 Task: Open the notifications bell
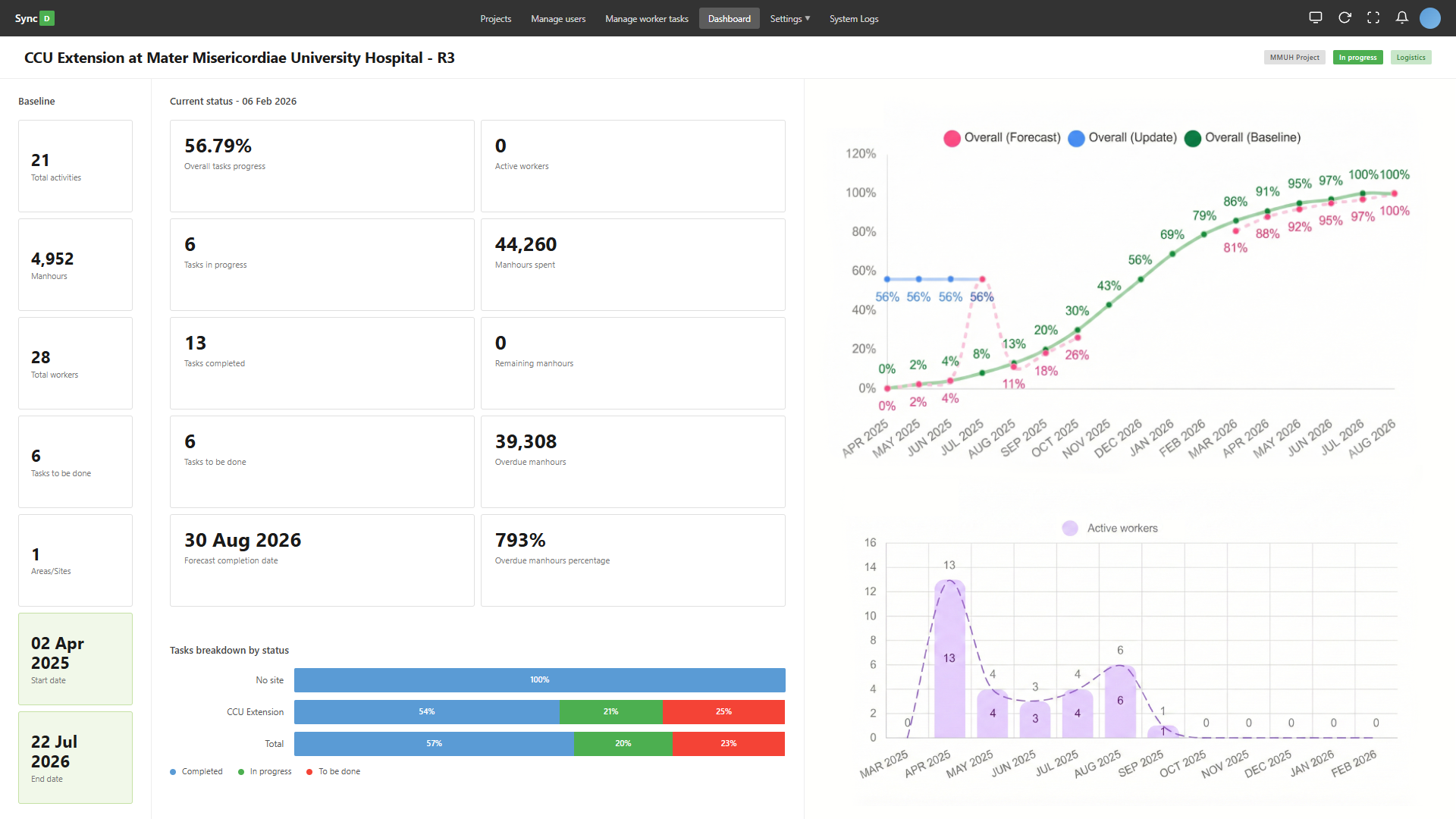point(1402,17)
